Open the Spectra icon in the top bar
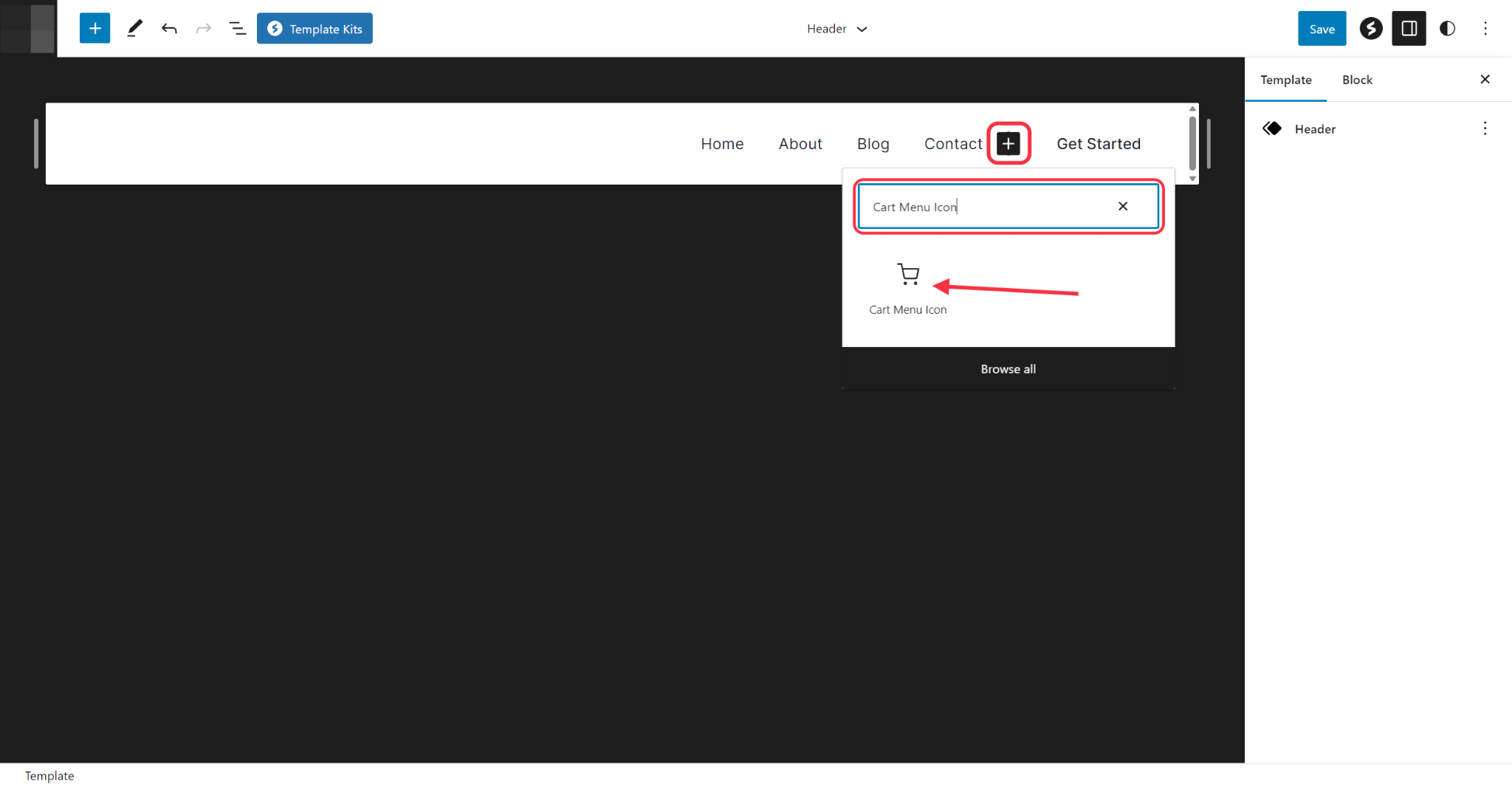Screen dimensions: 1512x787 (x=1370, y=28)
